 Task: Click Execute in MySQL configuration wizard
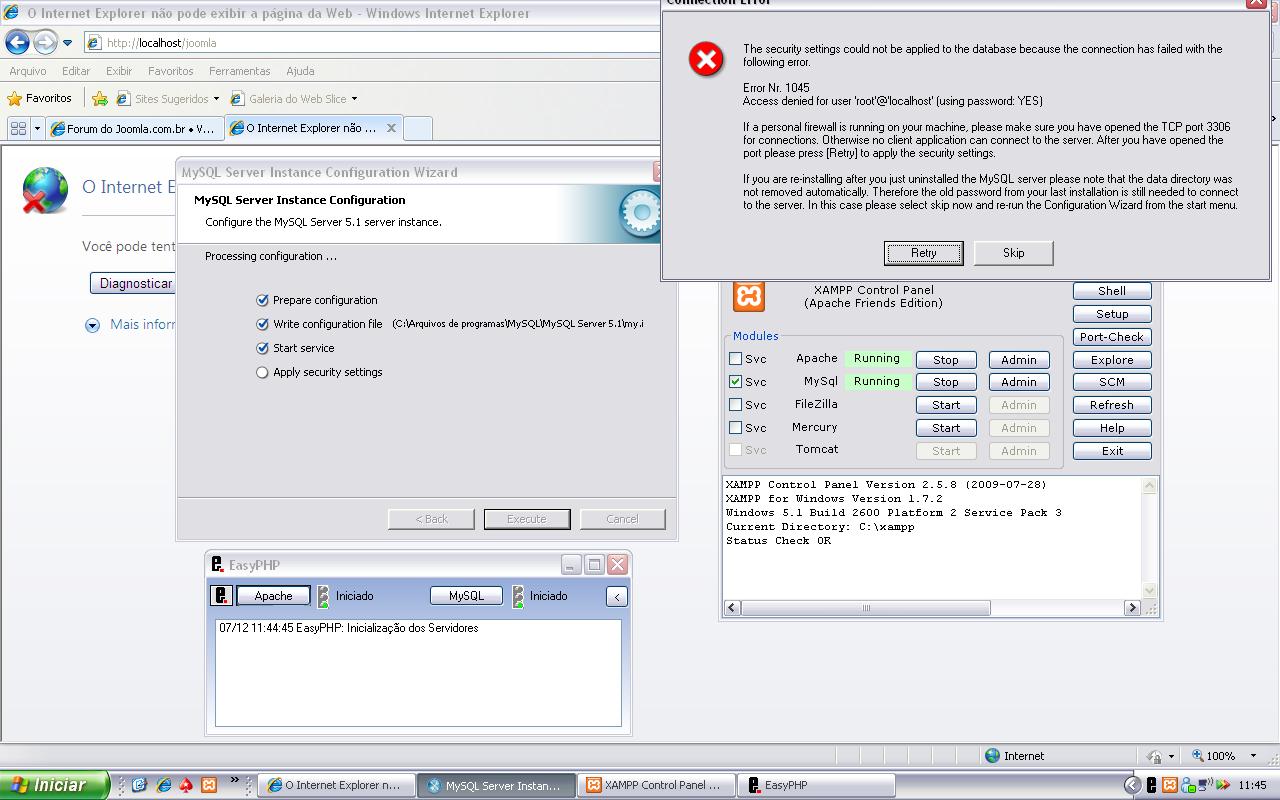(x=527, y=519)
